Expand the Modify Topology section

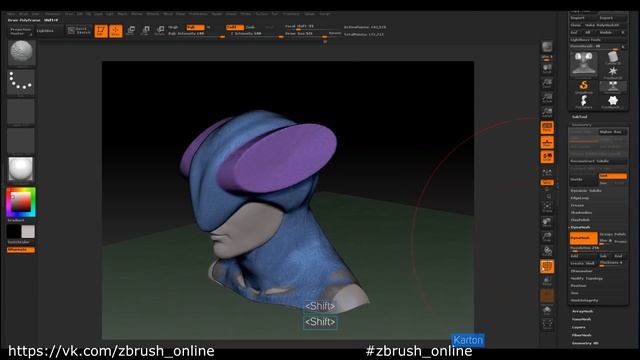pos(587,278)
